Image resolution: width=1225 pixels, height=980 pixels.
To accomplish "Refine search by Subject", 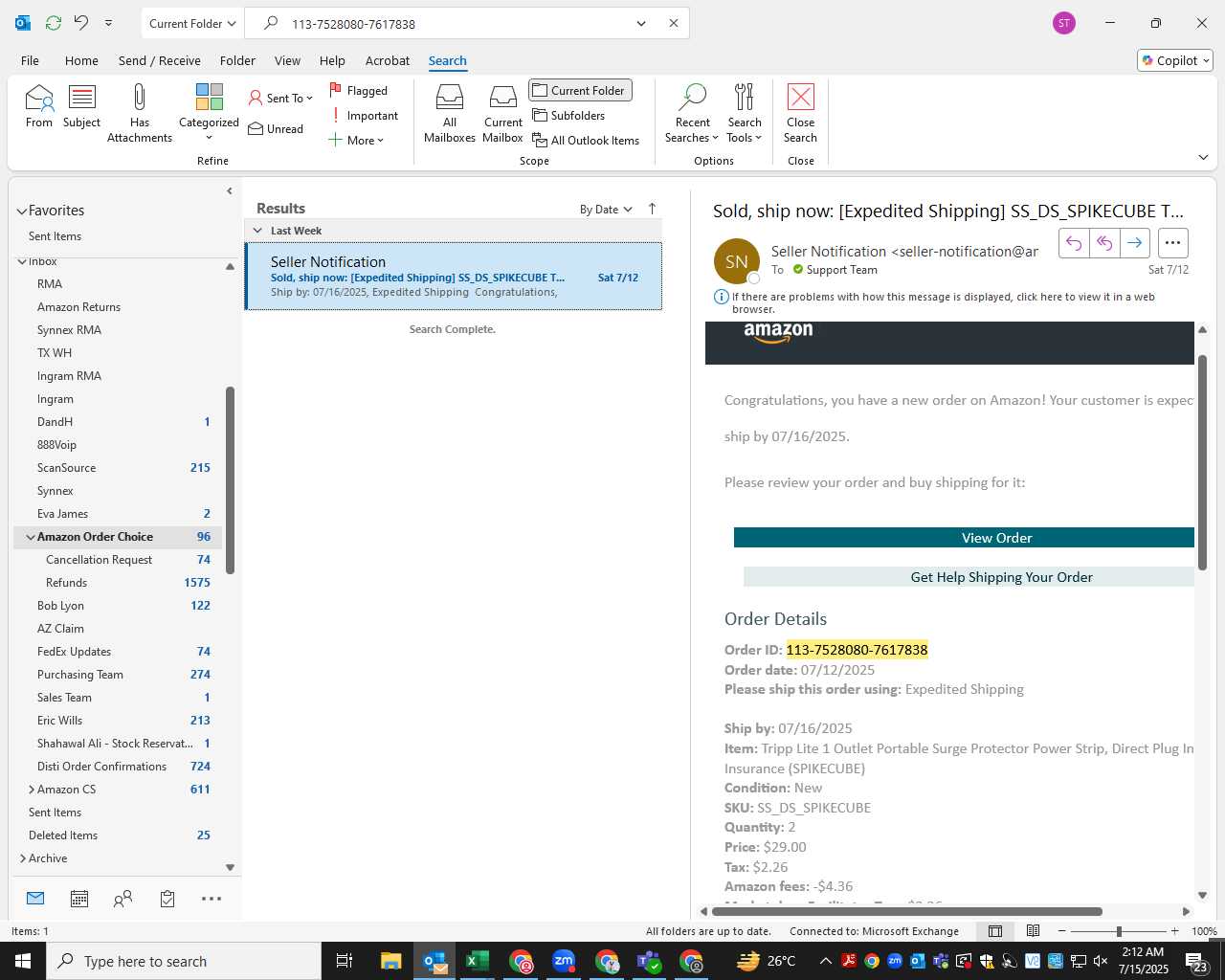I will coord(81,106).
